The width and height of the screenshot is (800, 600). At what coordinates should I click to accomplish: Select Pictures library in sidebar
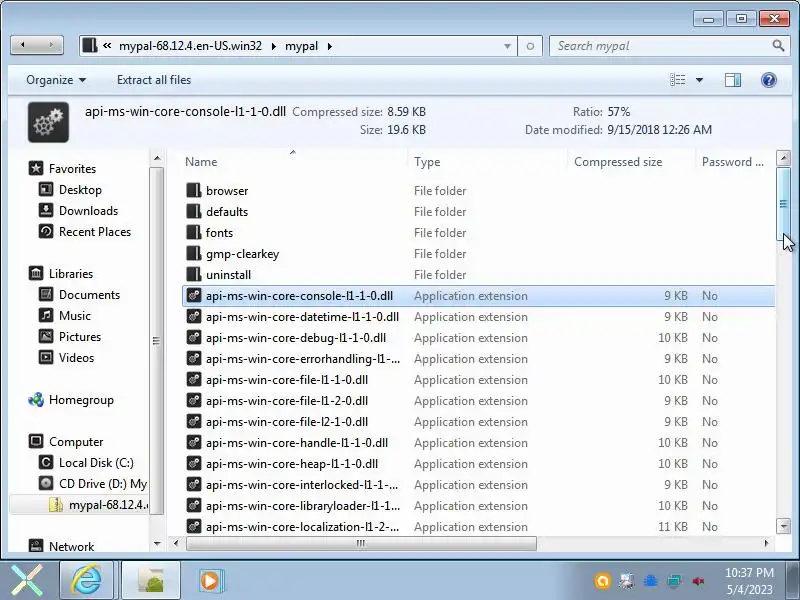coord(80,336)
